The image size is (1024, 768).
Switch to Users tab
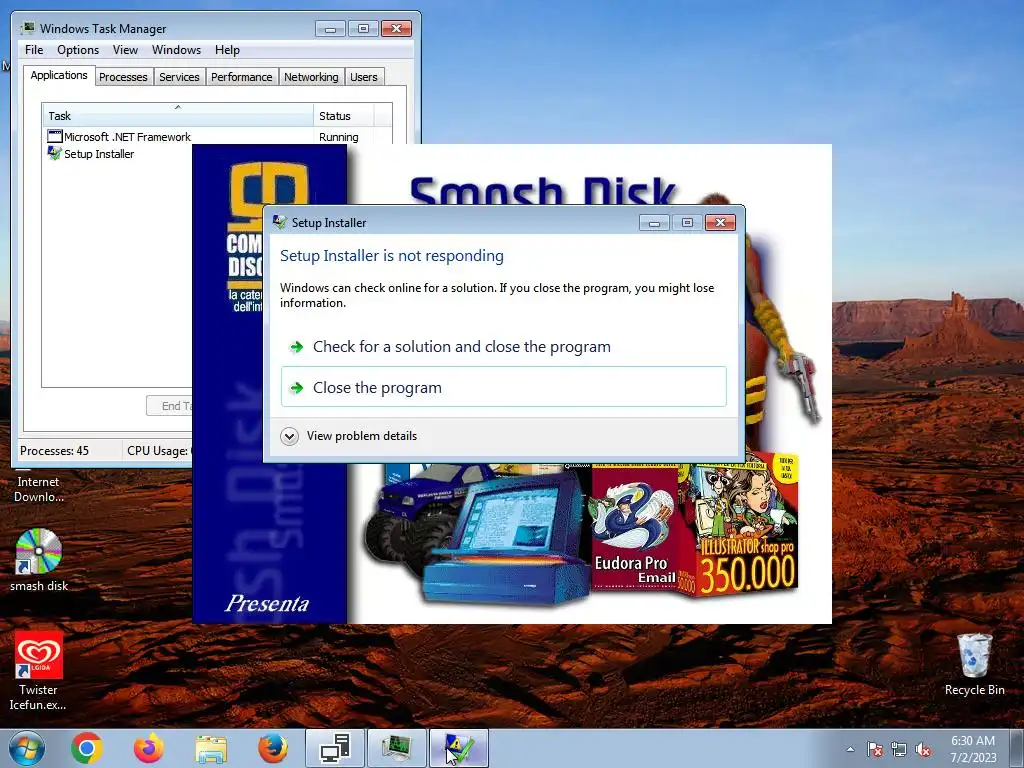pyautogui.click(x=364, y=77)
